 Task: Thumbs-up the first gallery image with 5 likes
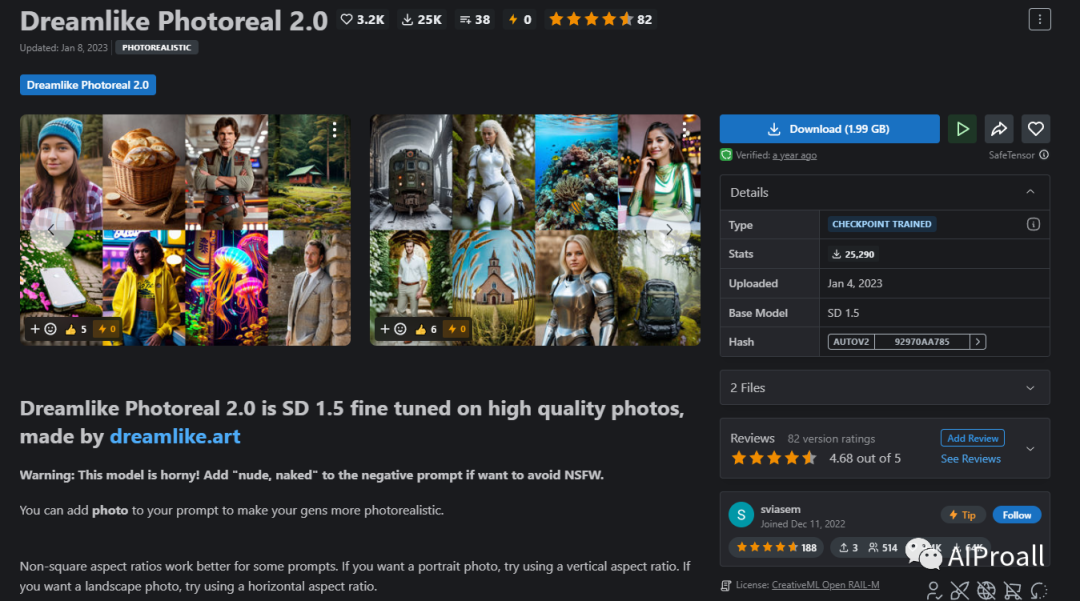[76, 329]
